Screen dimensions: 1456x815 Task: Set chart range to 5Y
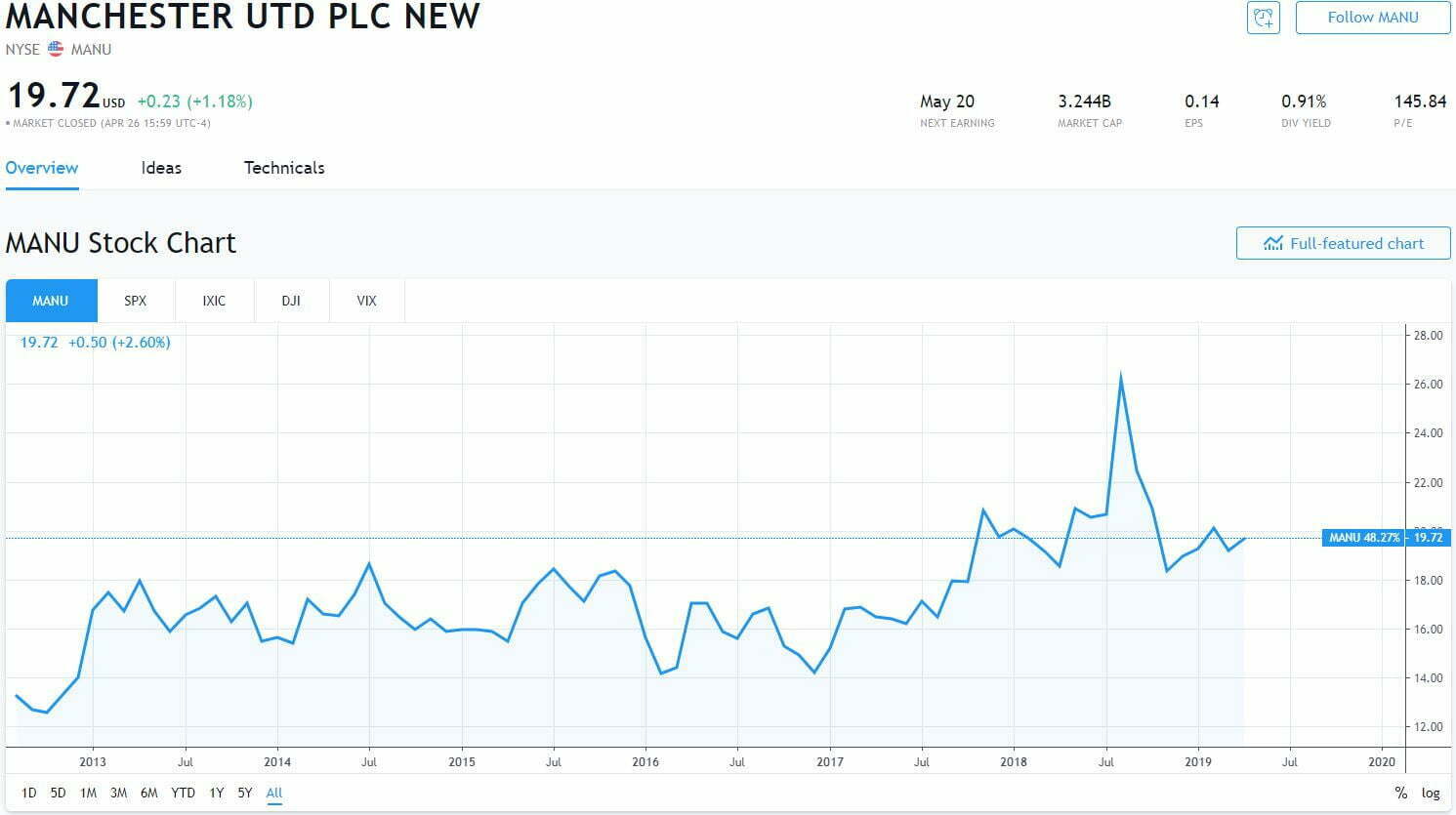click(x=245, y=793)
